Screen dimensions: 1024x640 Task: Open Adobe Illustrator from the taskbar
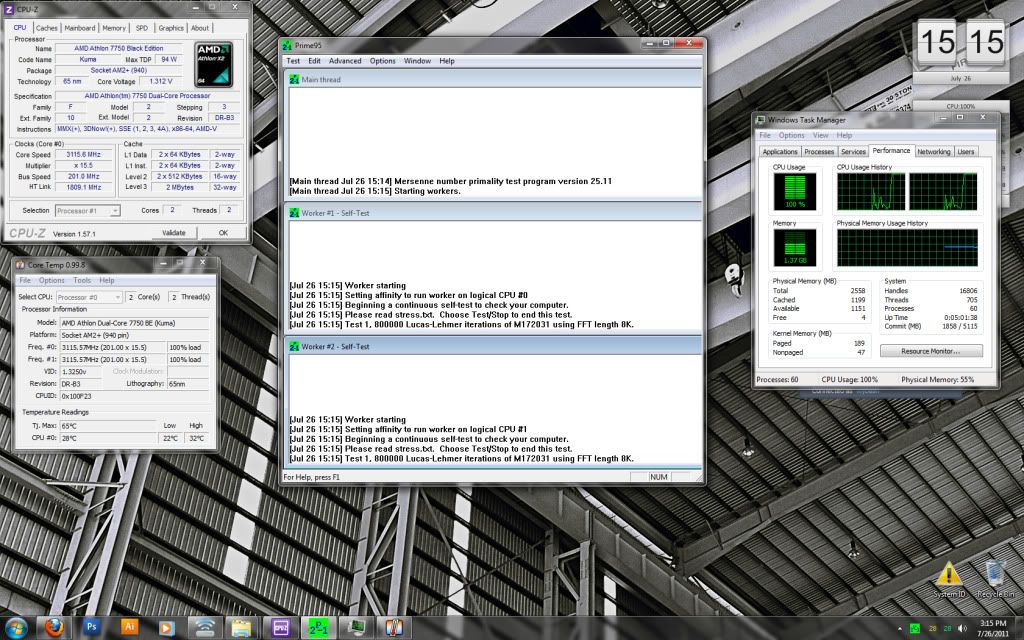[129, 628]
